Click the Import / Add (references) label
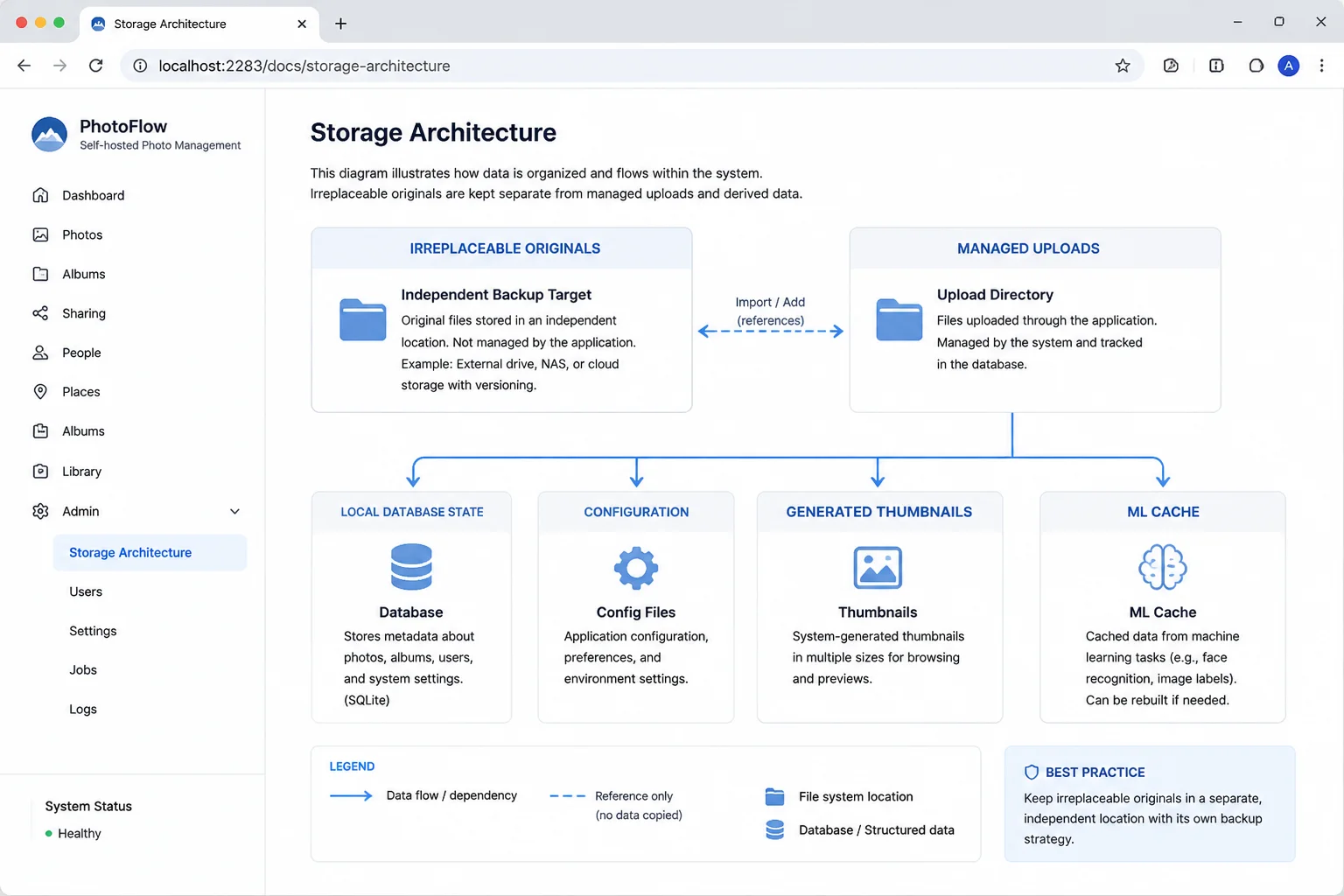This screenshot has width=1344, height=896. click(770, 311)
